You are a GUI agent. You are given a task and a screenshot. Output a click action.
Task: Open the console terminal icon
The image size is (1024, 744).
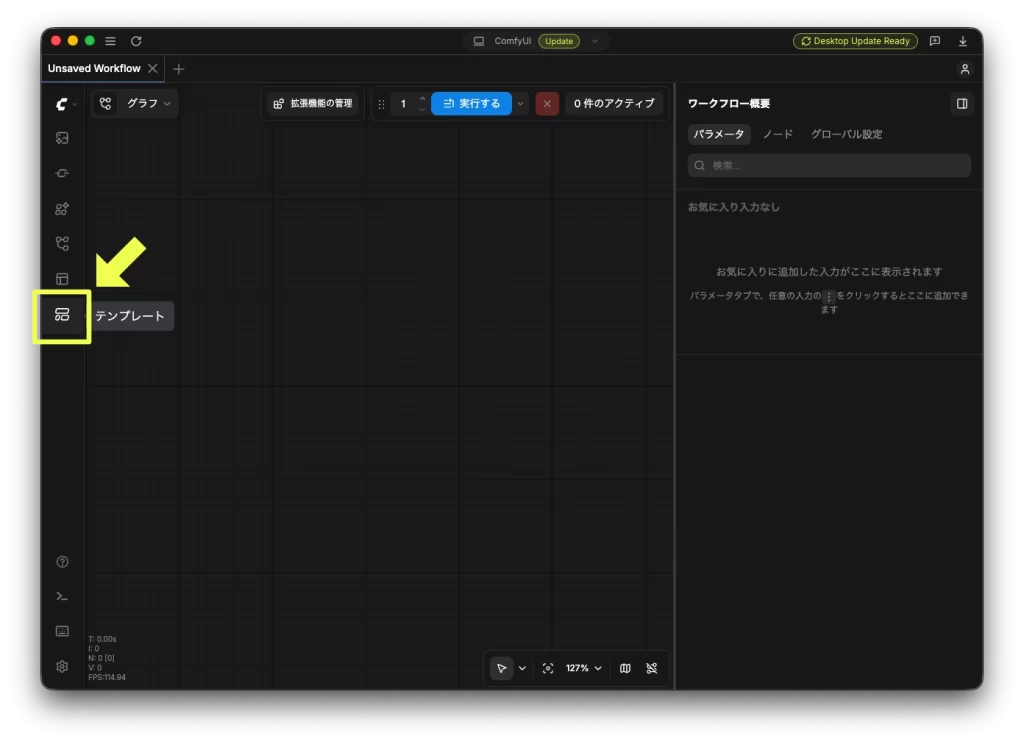click(x=62, y=596)
